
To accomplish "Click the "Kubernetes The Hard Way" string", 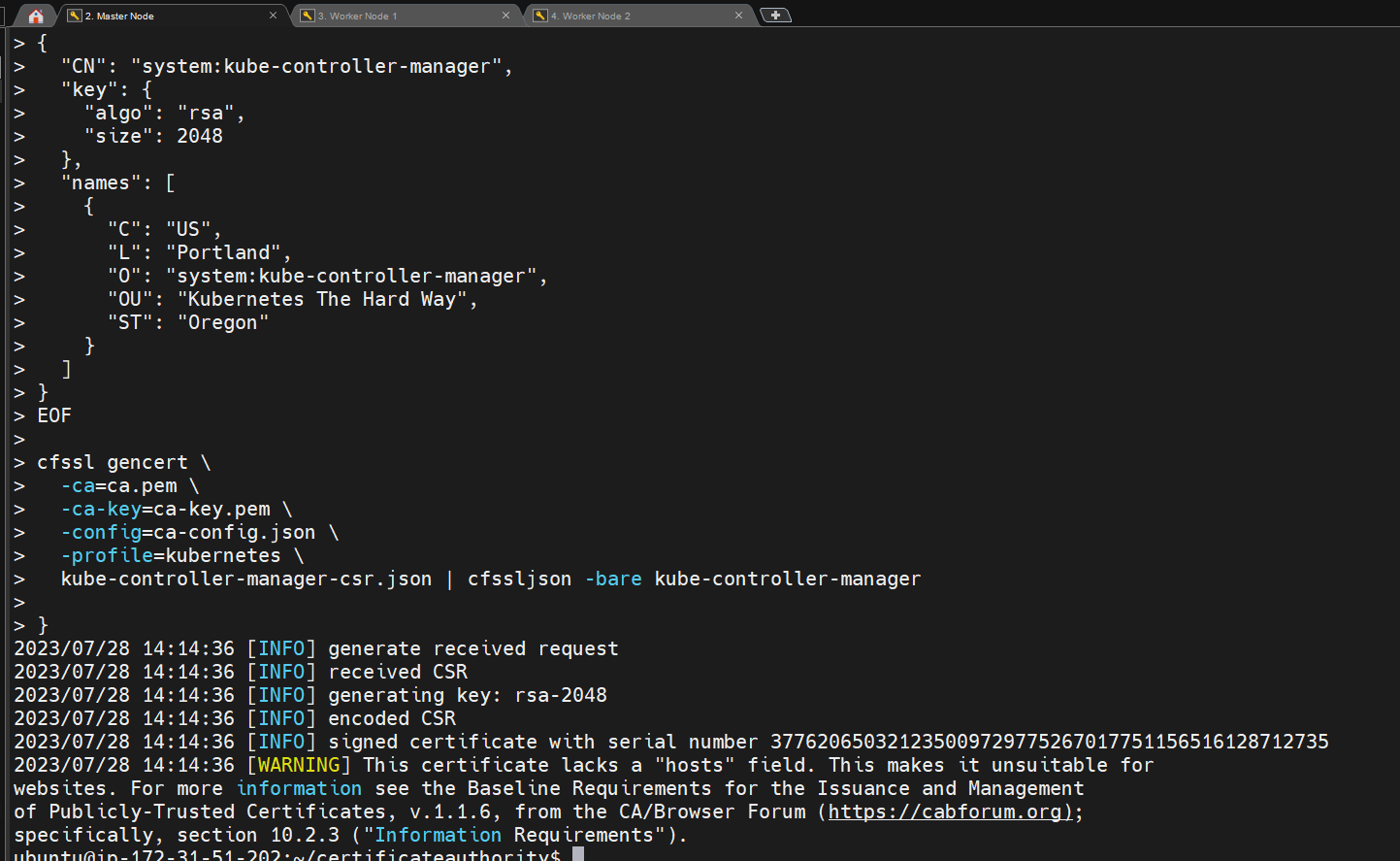I will [328, 299].
